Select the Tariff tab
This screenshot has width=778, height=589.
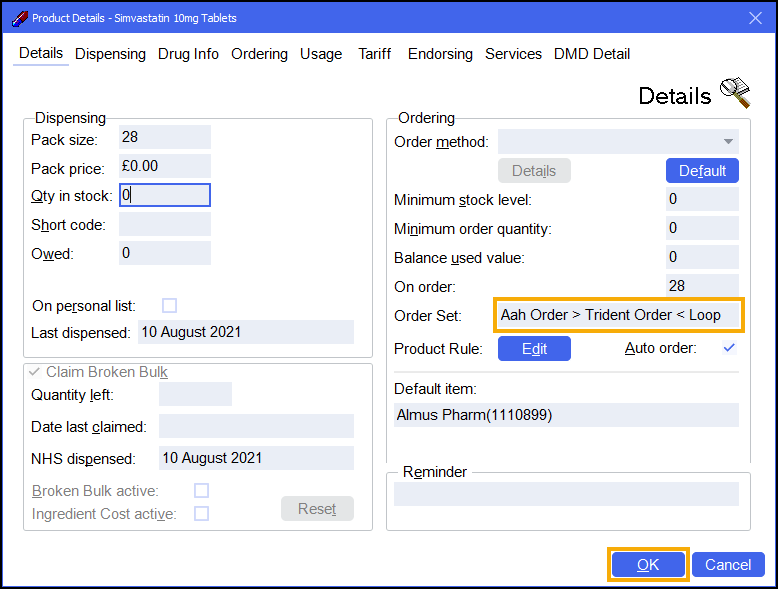click(x=375, y=54)
